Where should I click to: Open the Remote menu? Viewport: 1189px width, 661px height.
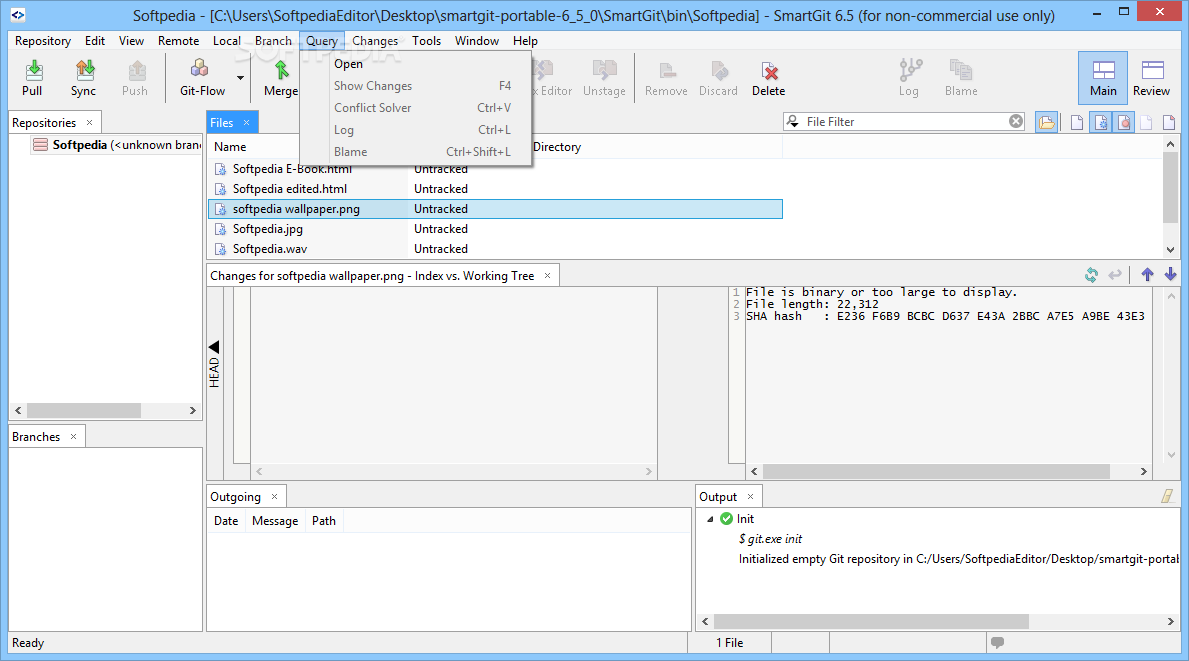click(178, 41)
